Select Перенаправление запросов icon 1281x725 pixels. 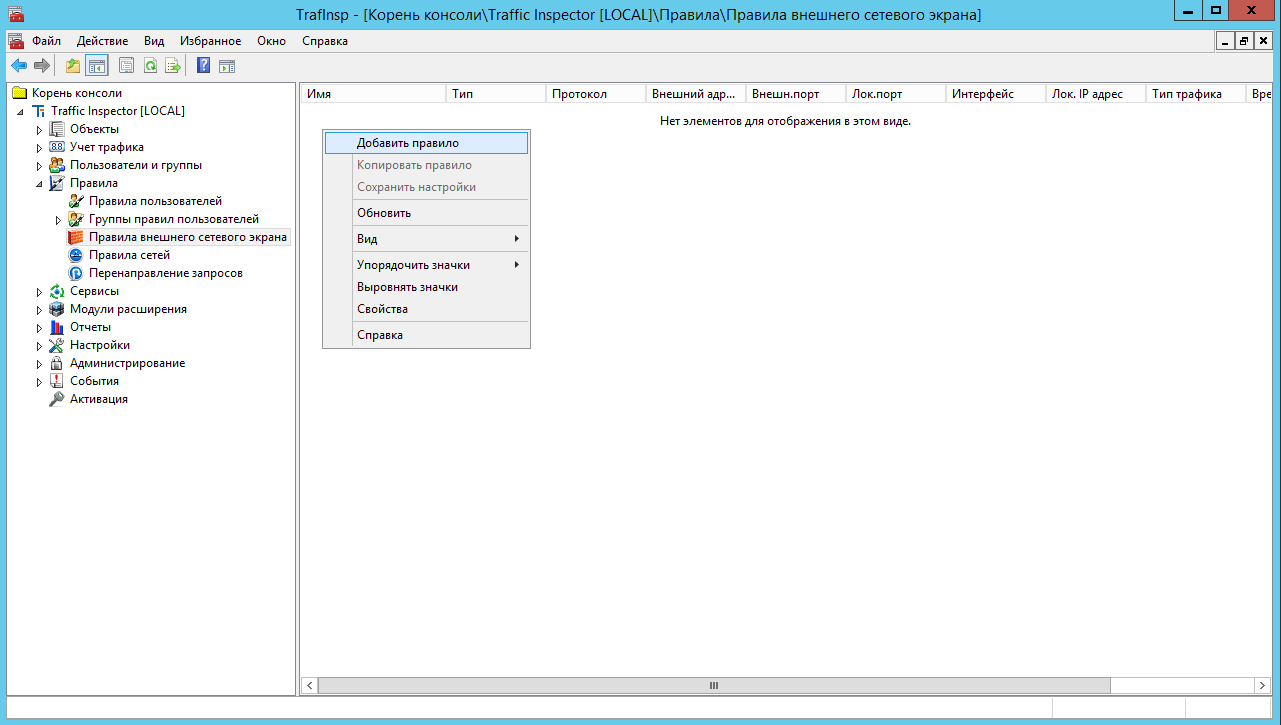pyautogui.click(x=75, y=273)
